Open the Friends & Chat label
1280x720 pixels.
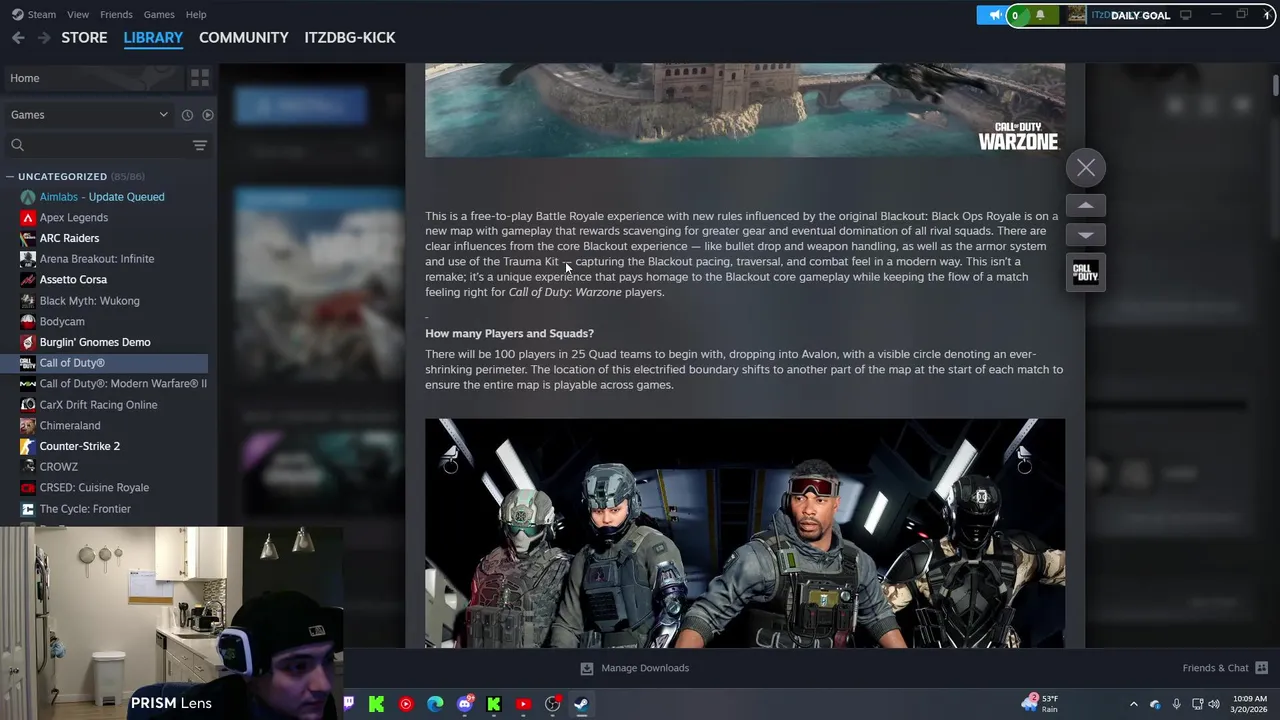[x=1215, y=668]
